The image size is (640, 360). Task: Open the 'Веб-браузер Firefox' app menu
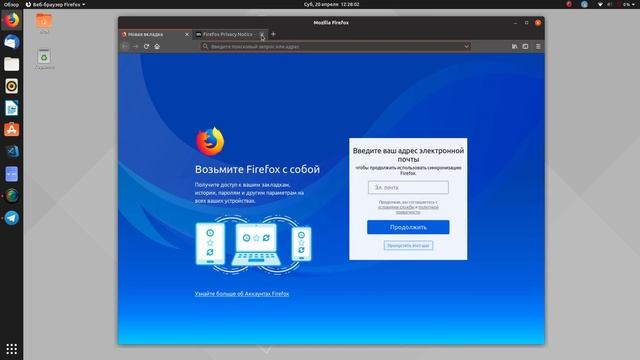[56, 4]
